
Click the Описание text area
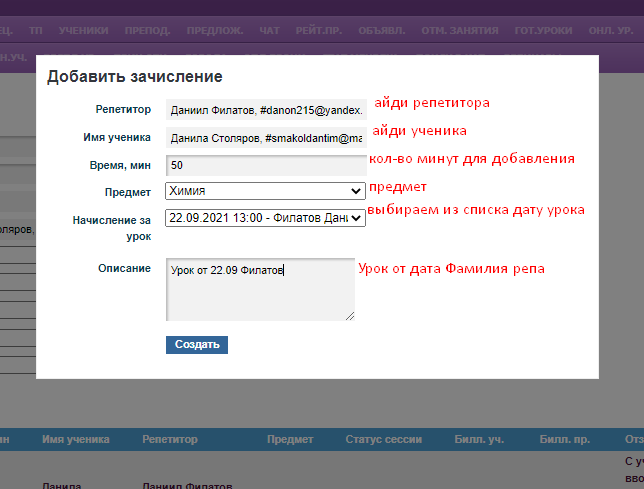(260, 289)
